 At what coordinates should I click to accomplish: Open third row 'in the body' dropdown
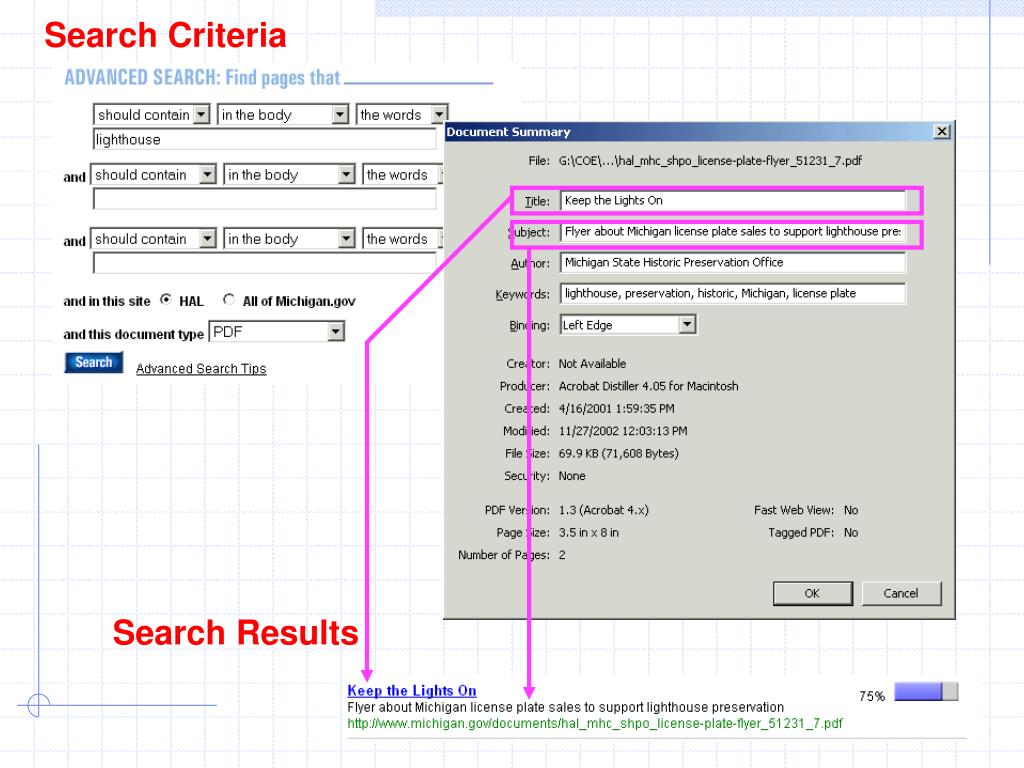[289, 238]
